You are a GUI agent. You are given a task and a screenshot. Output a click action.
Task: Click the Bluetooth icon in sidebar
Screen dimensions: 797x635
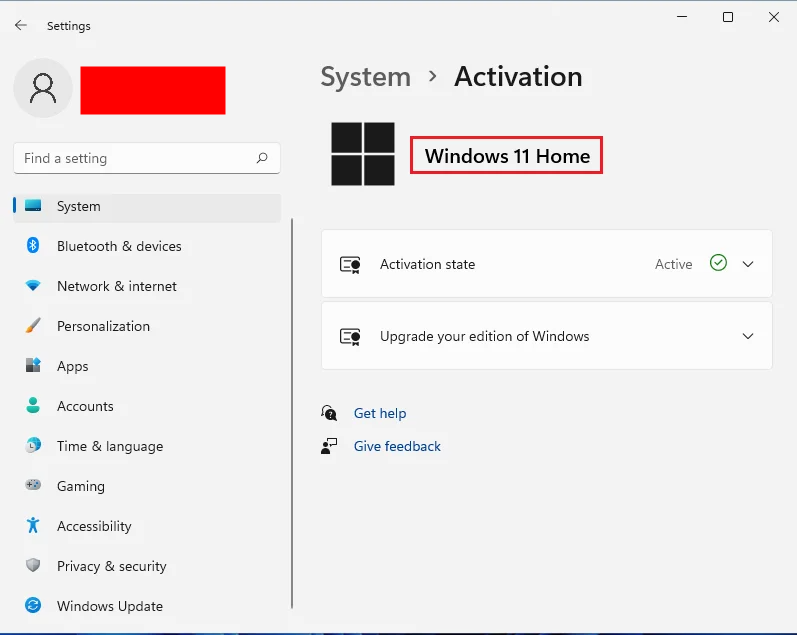[33, 246]
